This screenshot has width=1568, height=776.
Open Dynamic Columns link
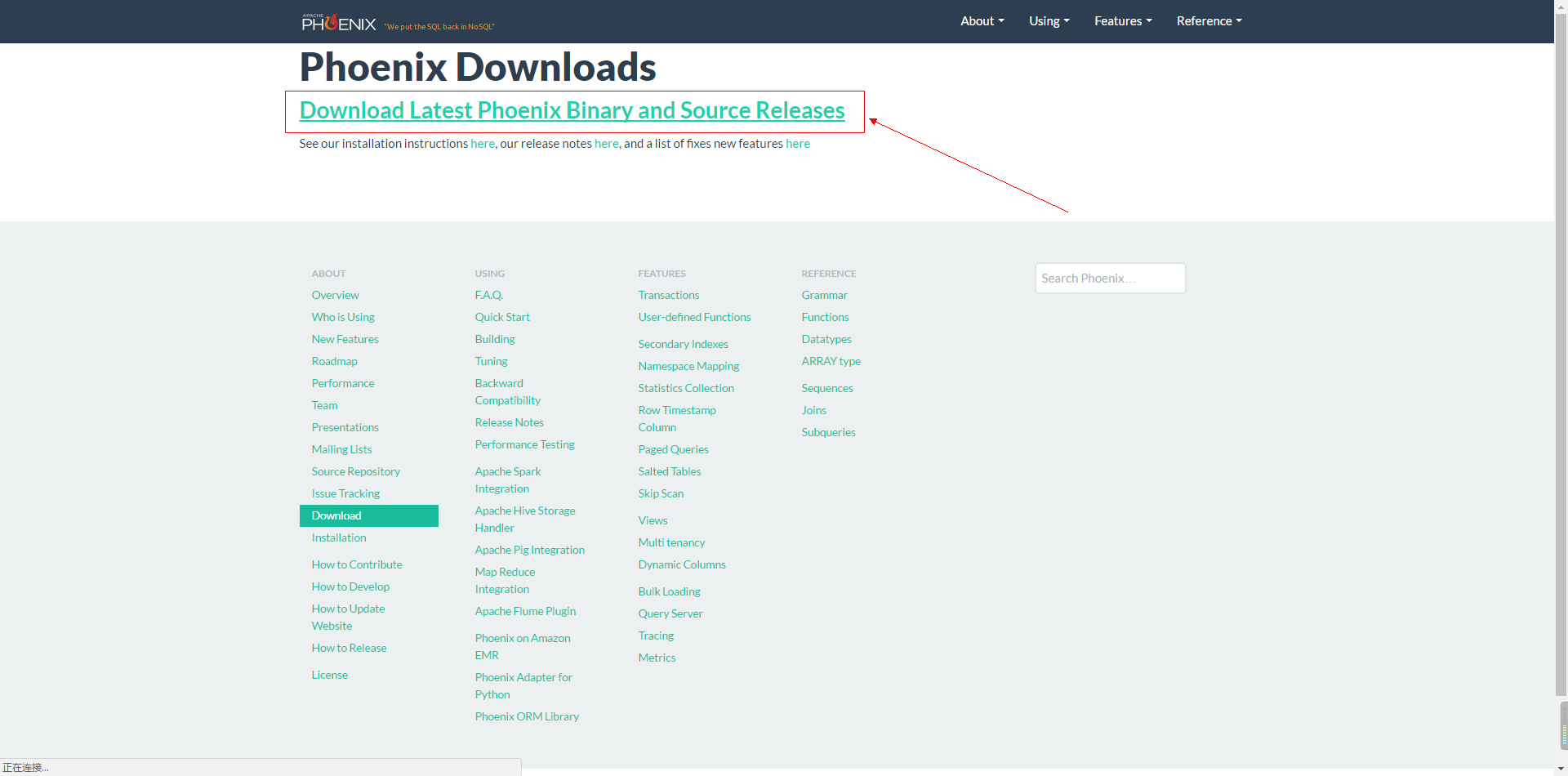point(682,564)
